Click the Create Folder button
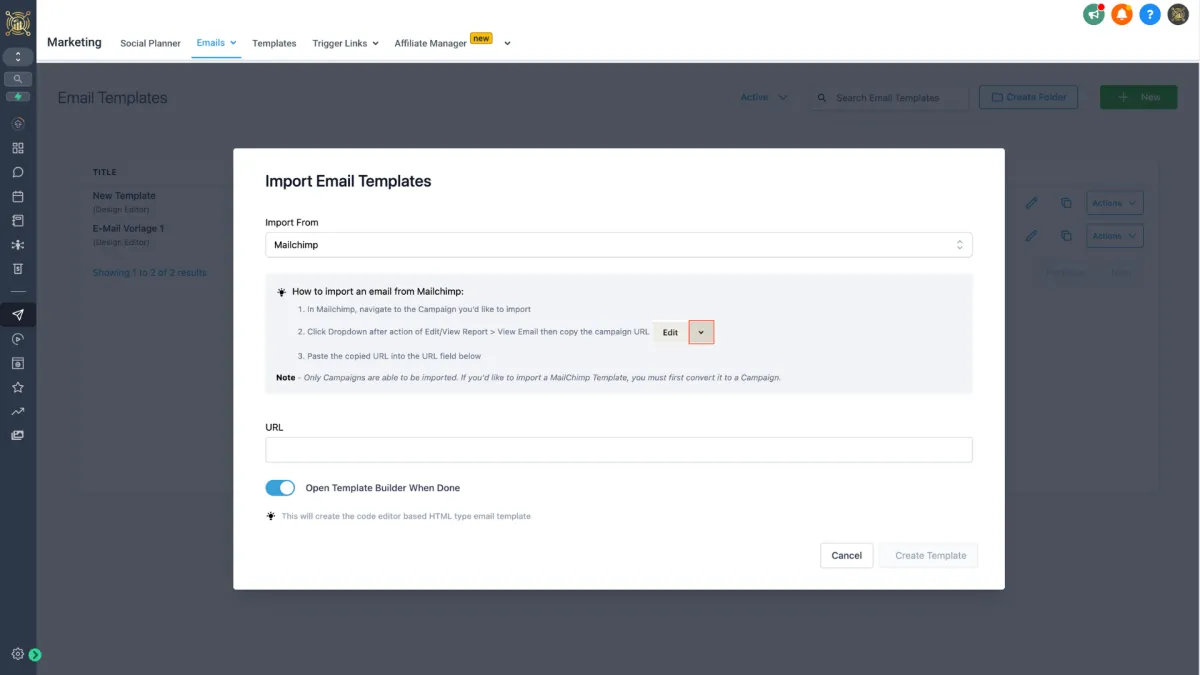Screen dimensions: 1200x675 tap(1029, 97)
